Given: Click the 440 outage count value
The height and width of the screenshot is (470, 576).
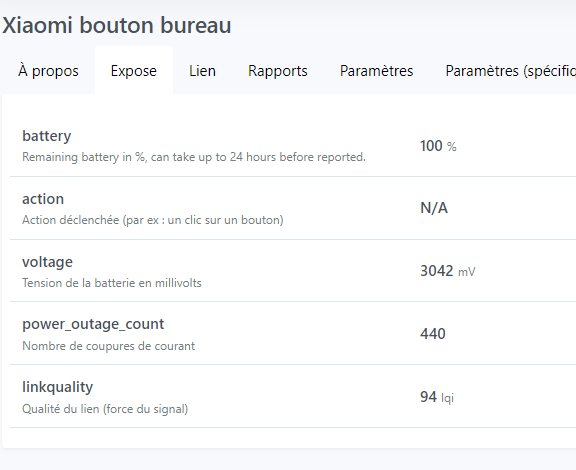Looking at the screenshot, I should pyautogui.click(x=433, y=334).
